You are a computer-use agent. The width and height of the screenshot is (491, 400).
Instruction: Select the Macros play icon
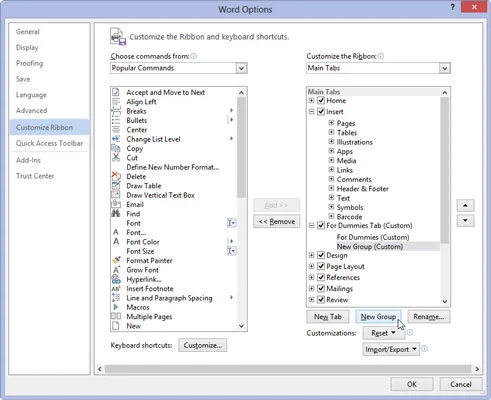tap(116, 307)
